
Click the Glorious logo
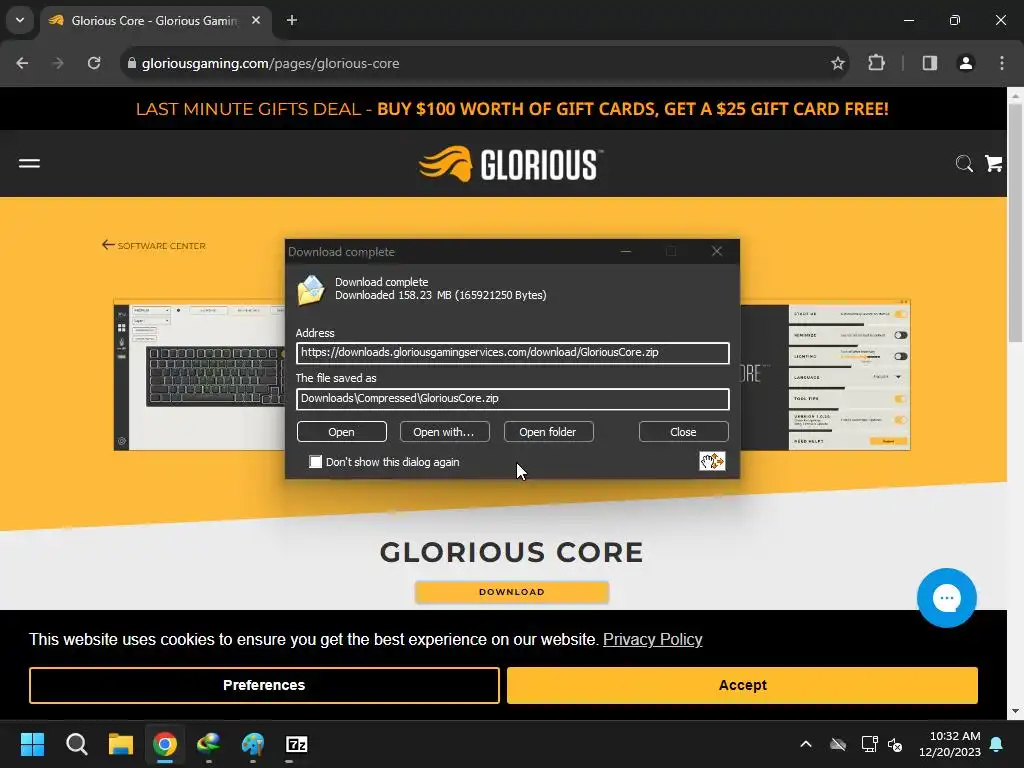coord(511,164)
